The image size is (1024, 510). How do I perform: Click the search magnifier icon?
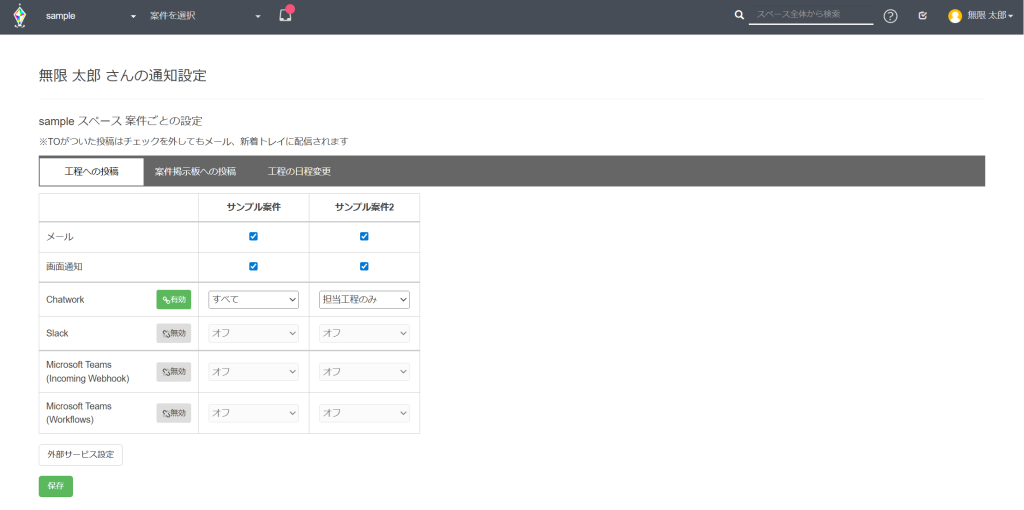(x=739, y=16)
